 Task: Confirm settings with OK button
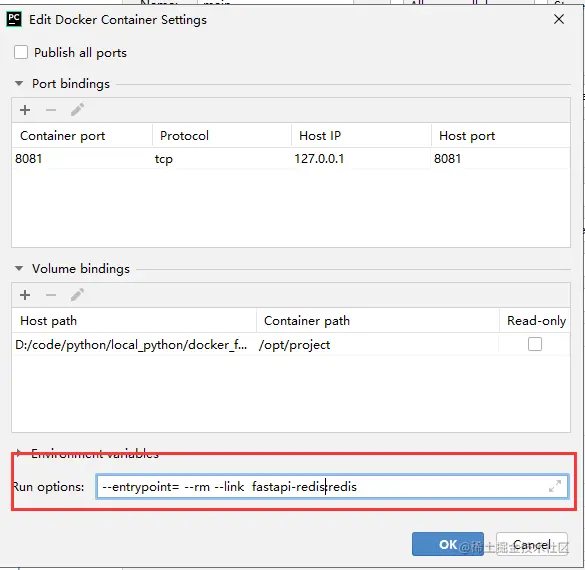448,544
